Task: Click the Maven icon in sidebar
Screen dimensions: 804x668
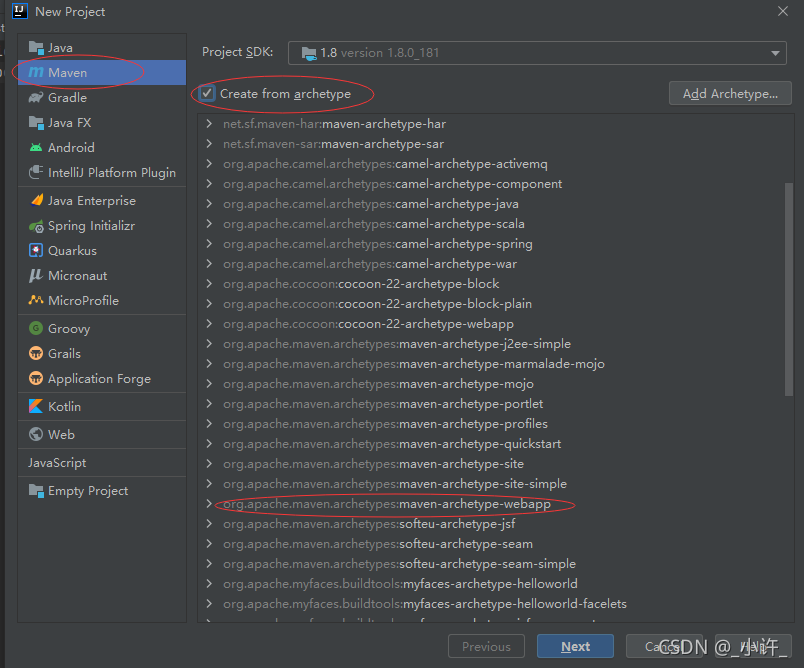Action: pyautogui.click(x=36, y=72)
